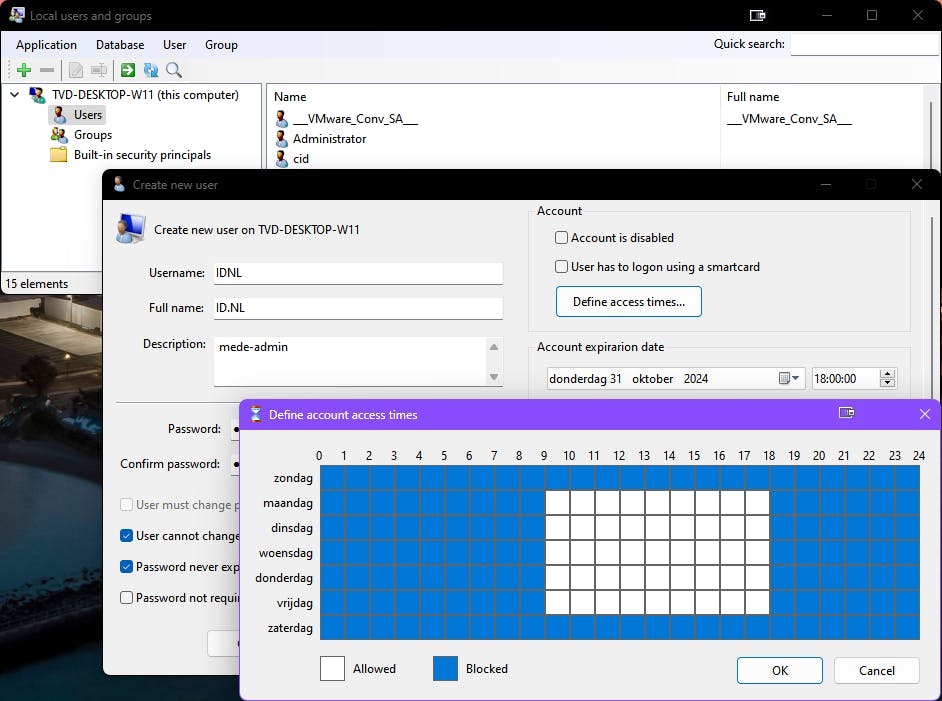942x701 pixels.
Task: Open the Database menu
Action: pos(120,45)
